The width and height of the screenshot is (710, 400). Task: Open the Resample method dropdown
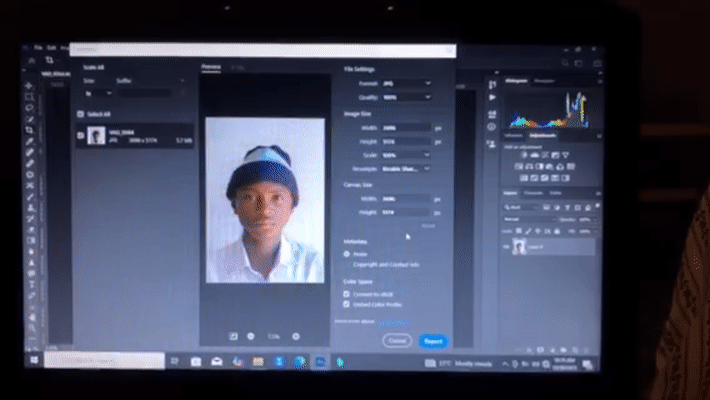[406, 169]
